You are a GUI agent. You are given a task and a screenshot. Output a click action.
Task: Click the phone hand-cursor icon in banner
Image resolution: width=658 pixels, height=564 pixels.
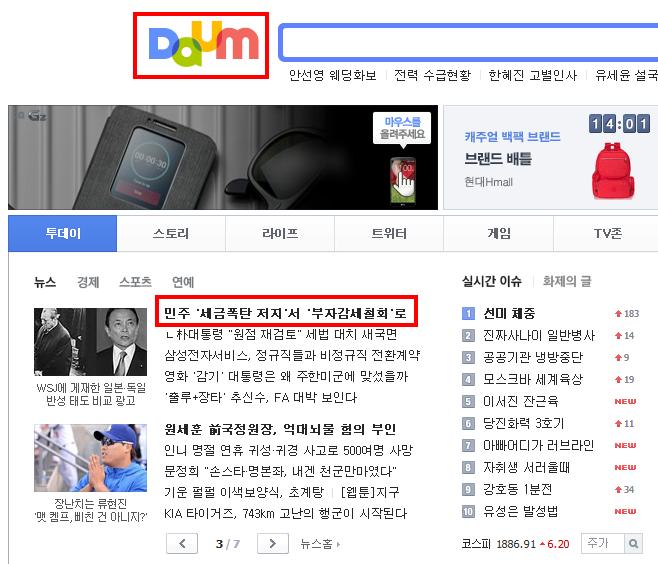click(x=403, y=180)
